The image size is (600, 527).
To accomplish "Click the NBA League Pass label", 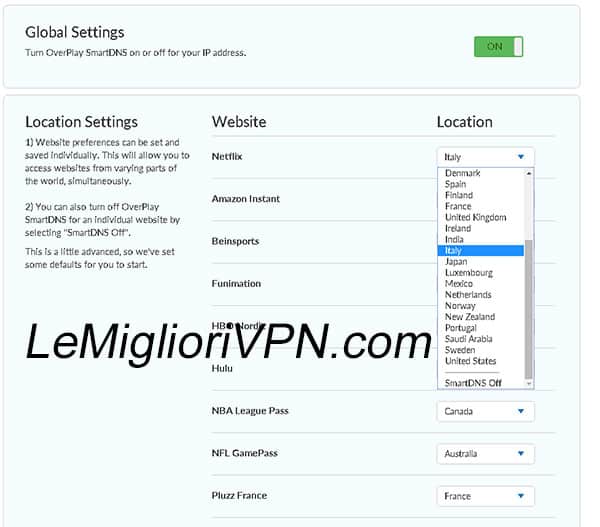I will 250,411.
